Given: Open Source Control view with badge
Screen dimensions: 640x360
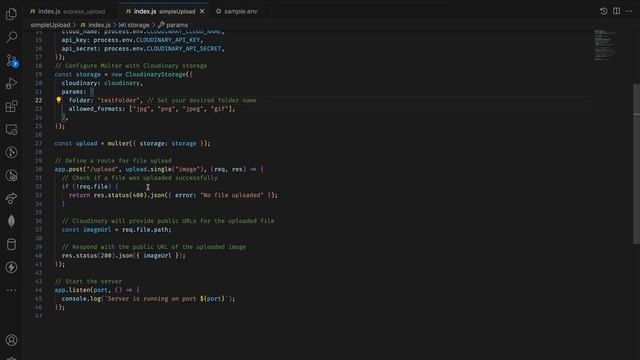Looking at the screenshot, I should (11, 61).
